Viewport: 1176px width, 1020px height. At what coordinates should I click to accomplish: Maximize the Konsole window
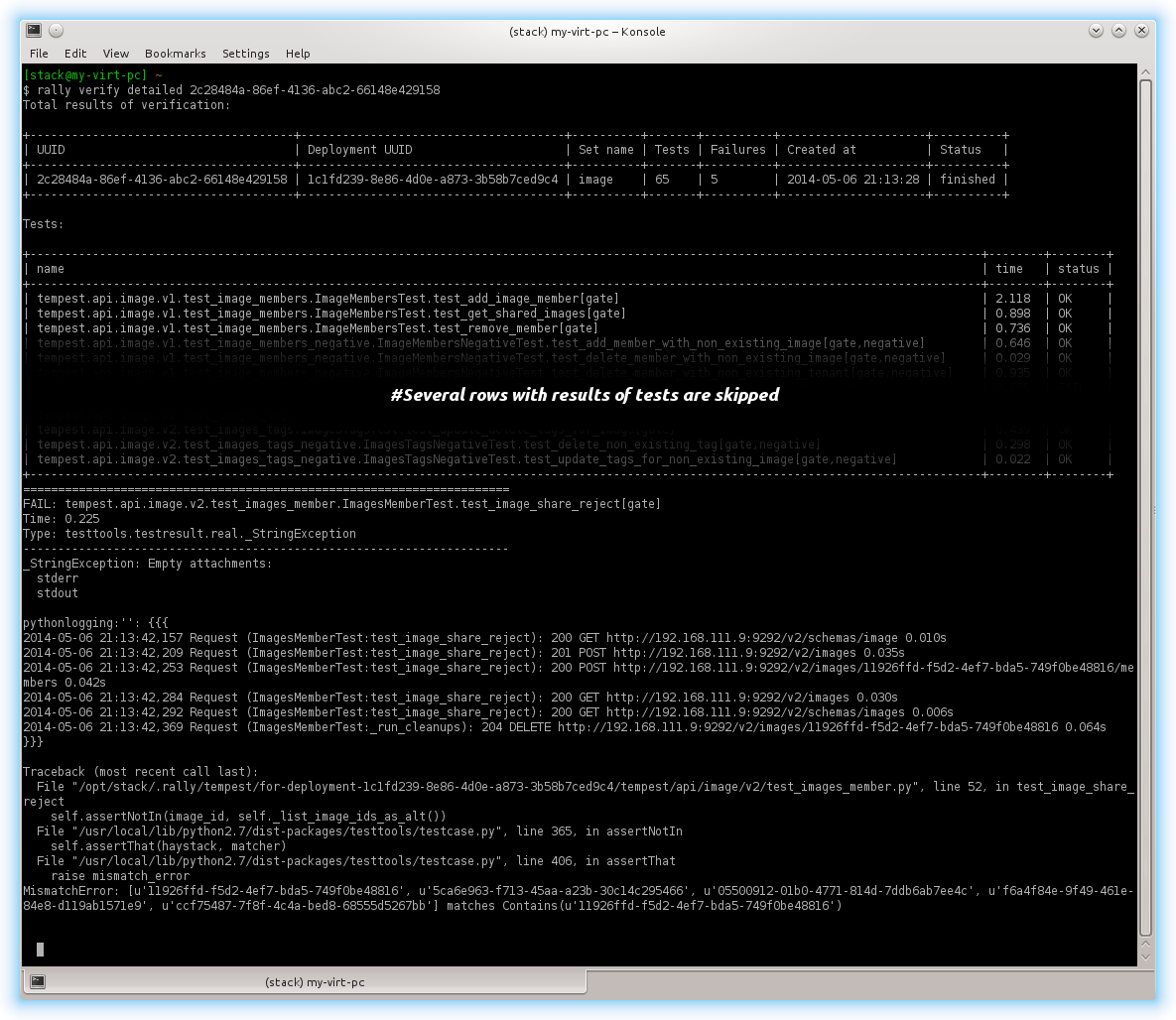tap(1118, 31)
